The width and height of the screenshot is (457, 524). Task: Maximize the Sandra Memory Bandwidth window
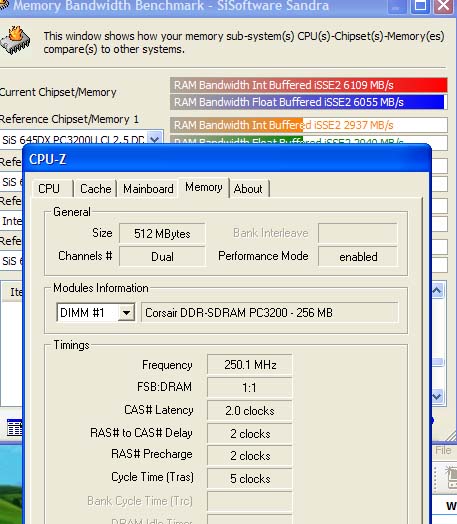[x=420, y=6]
